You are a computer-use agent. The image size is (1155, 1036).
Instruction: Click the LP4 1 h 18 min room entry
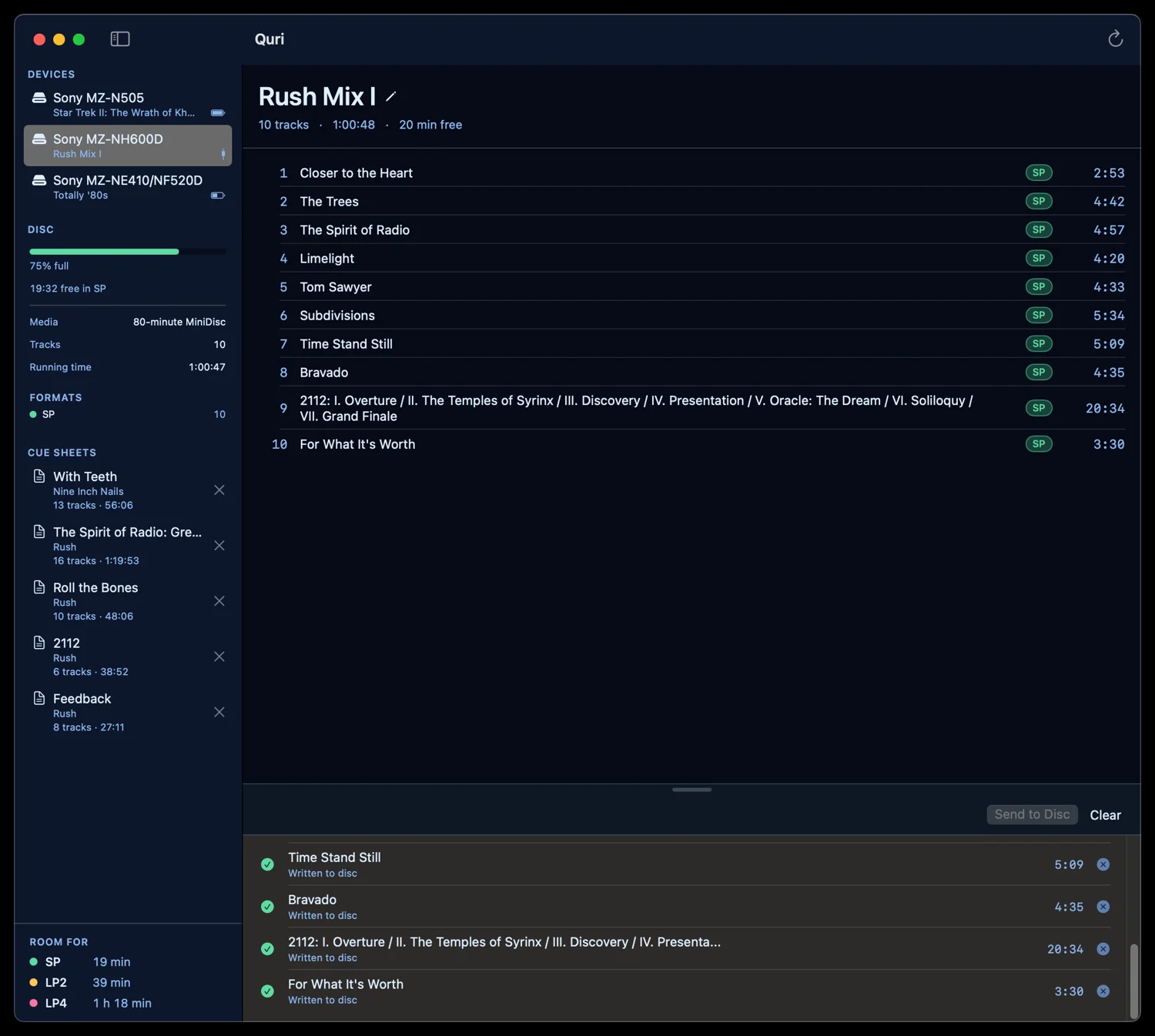coord(91,1004)
